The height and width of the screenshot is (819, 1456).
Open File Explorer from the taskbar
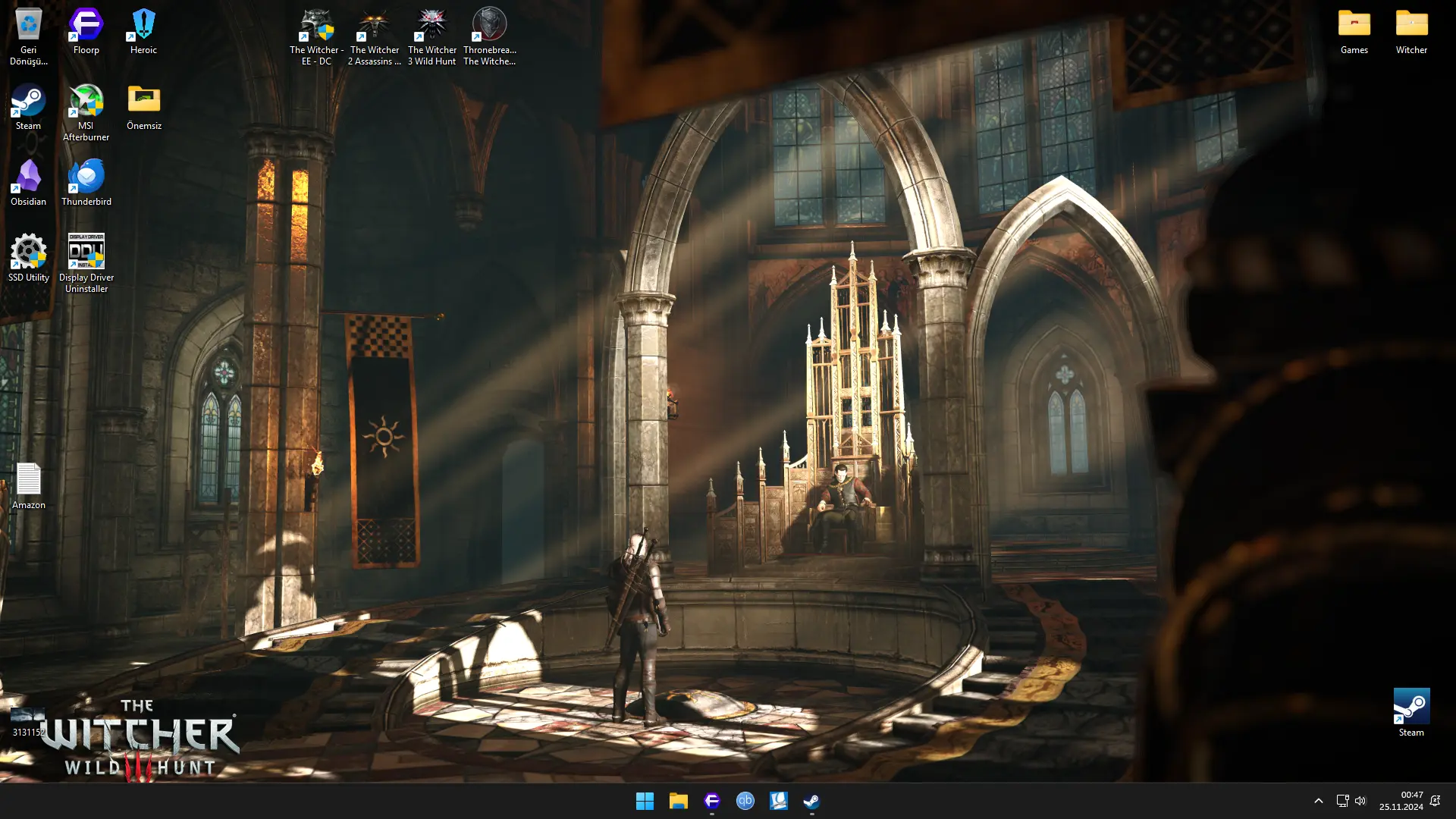[x=678, y=801]
